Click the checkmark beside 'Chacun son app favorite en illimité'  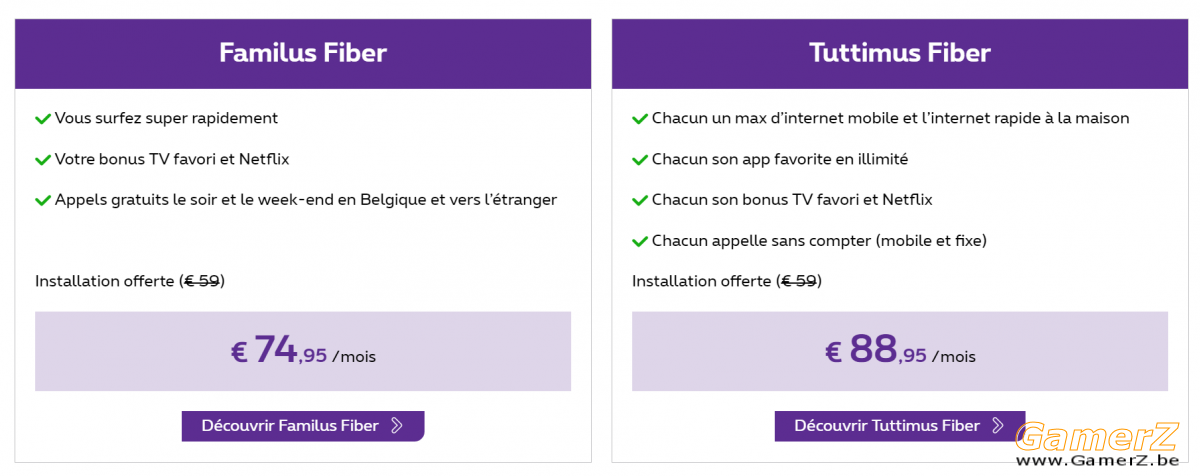click(640, 160)
